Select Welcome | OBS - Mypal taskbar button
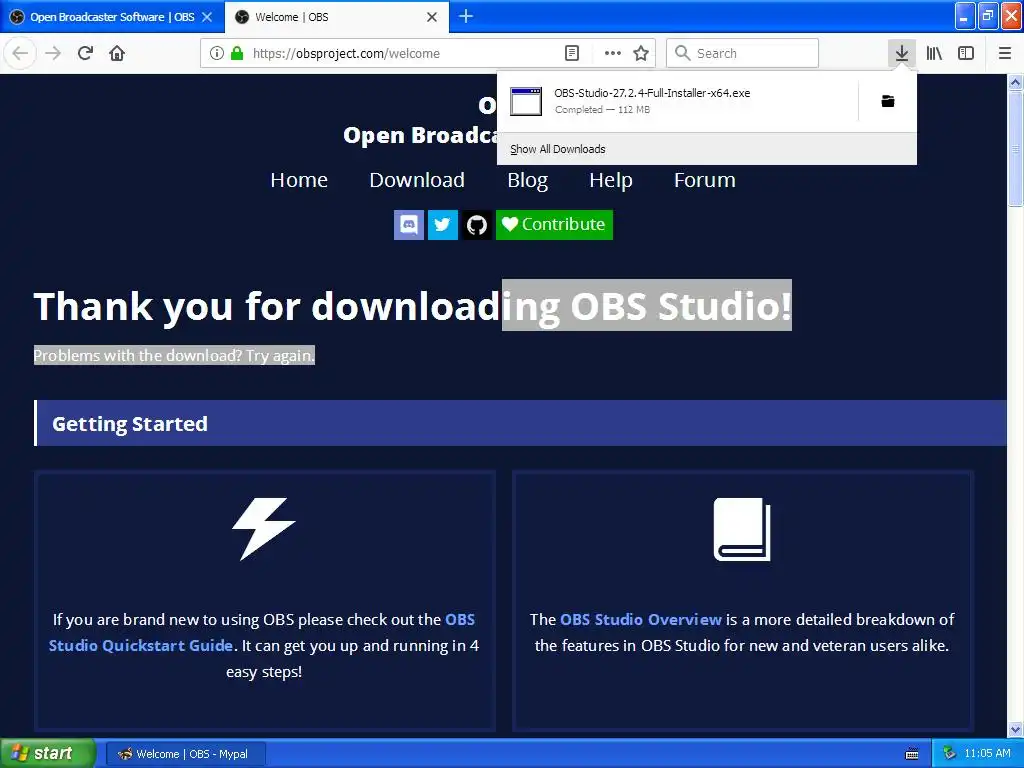This screenshot has width=1024, height=768. point(185,754)
